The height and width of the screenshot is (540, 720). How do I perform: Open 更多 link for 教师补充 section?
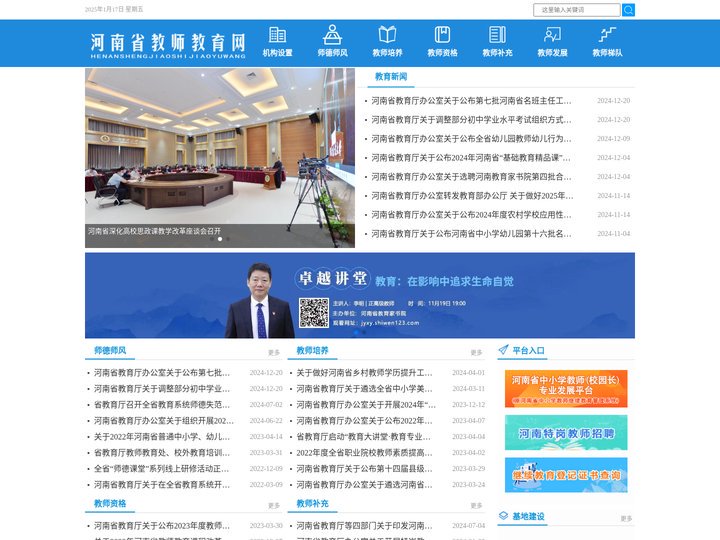click(x=476, y=506)
